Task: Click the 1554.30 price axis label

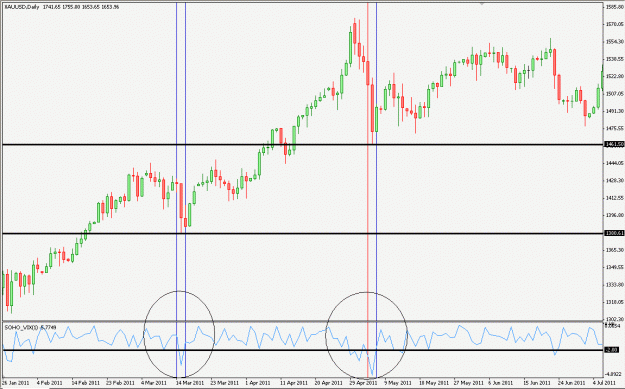Action: pyautogui.click(x=615, y=41)
